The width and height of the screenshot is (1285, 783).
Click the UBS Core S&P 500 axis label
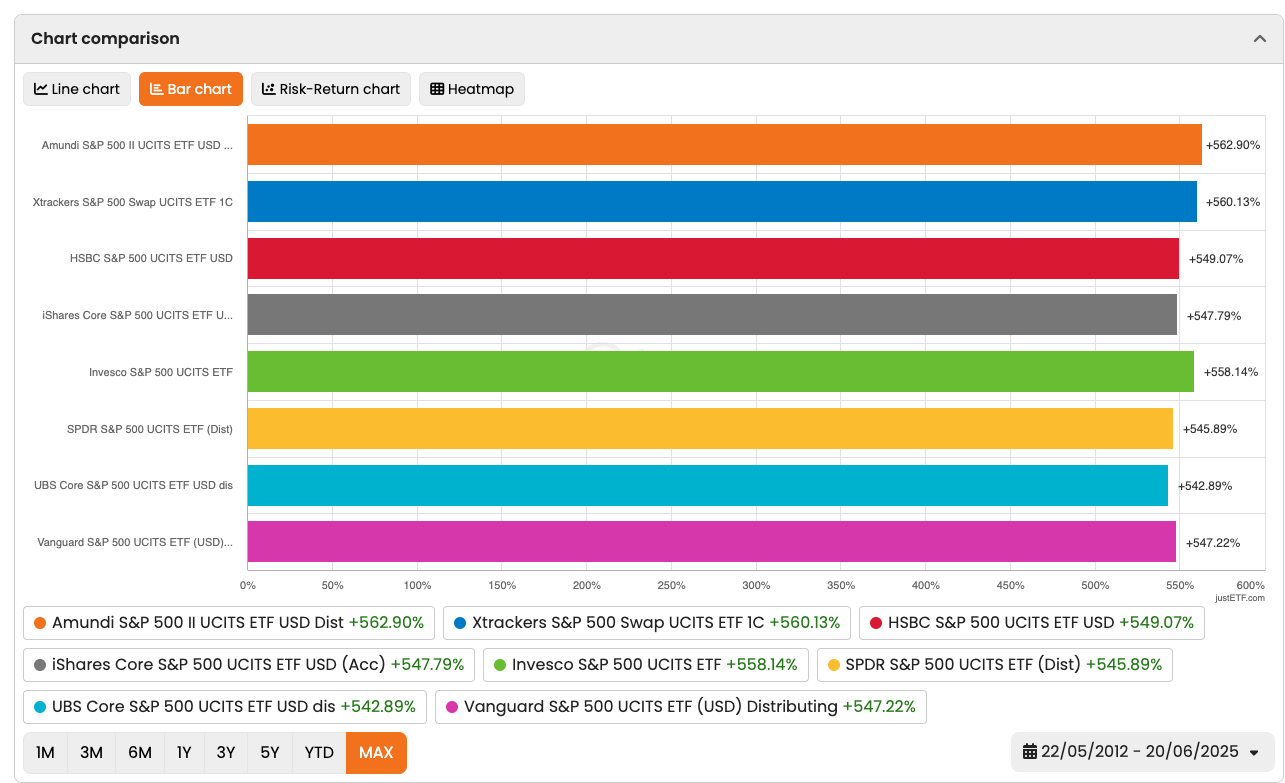(134, 486)
